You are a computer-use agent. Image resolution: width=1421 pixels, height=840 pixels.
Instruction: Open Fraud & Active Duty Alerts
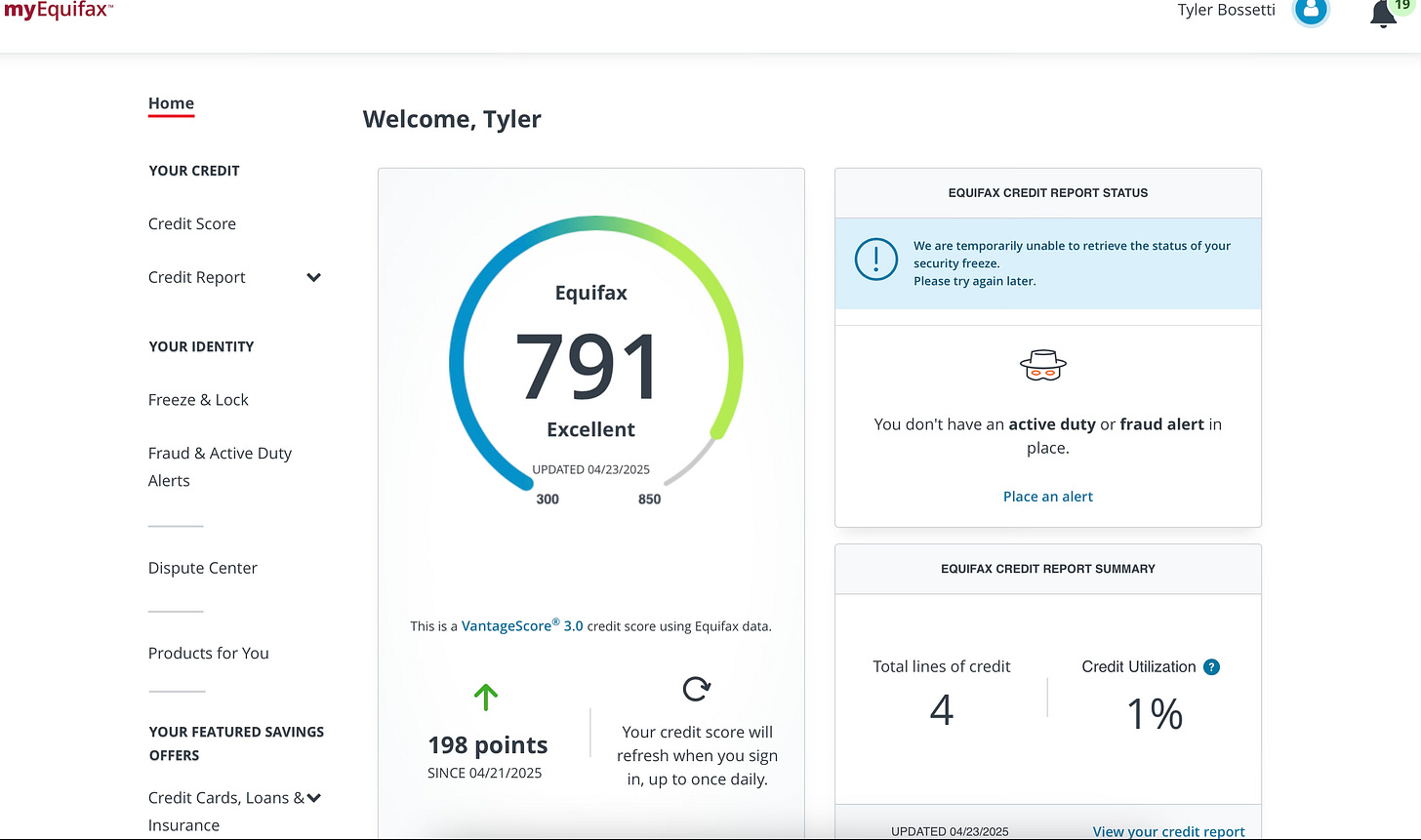(x=220, y=467)
